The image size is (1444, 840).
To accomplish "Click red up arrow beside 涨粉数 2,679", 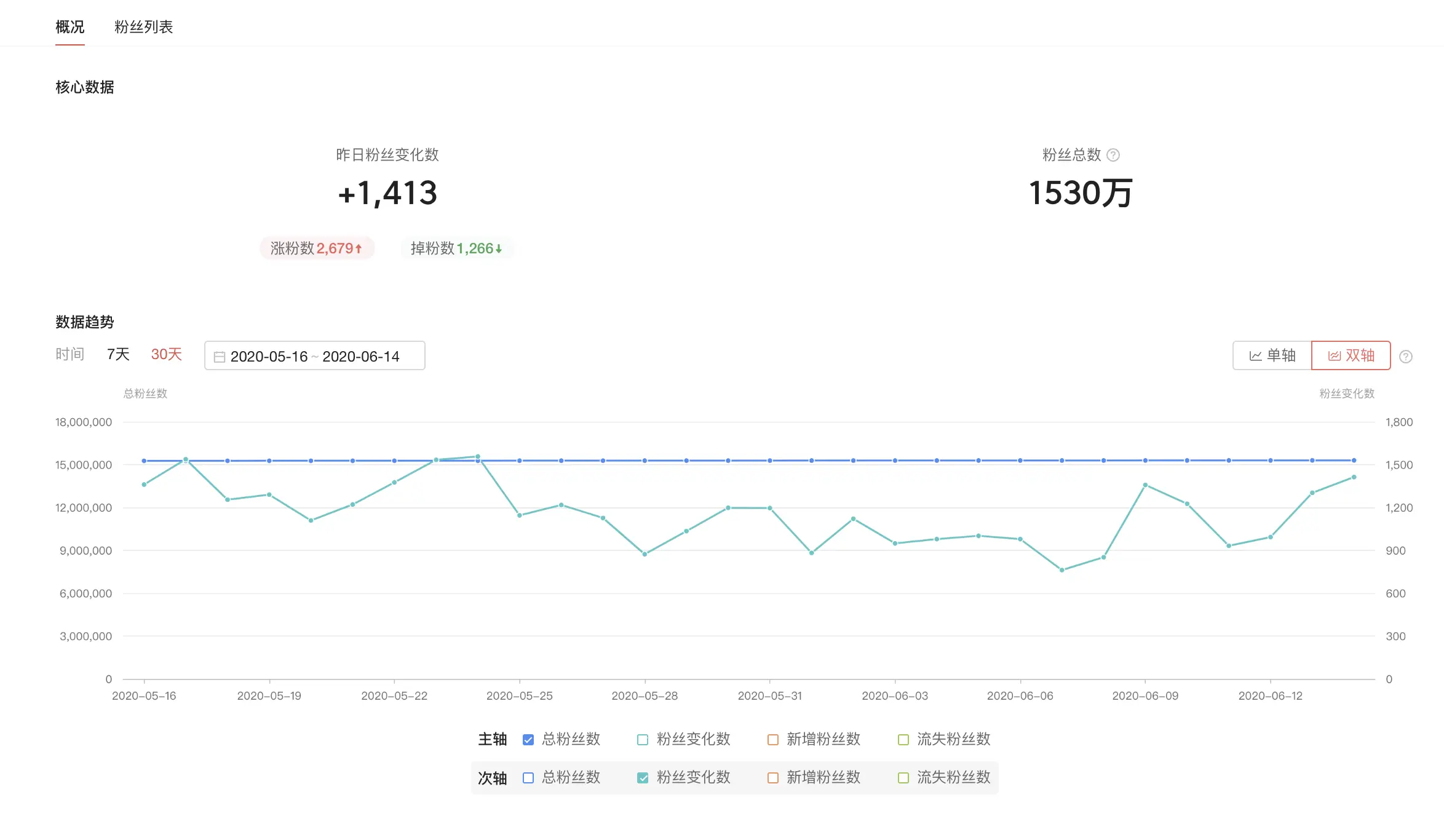I will pos(359,248).
